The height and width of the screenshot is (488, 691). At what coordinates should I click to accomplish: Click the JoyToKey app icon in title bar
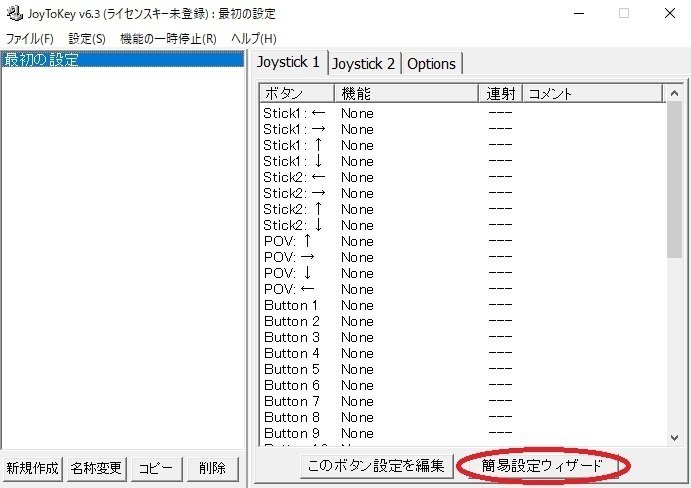[x=15, y=13]
